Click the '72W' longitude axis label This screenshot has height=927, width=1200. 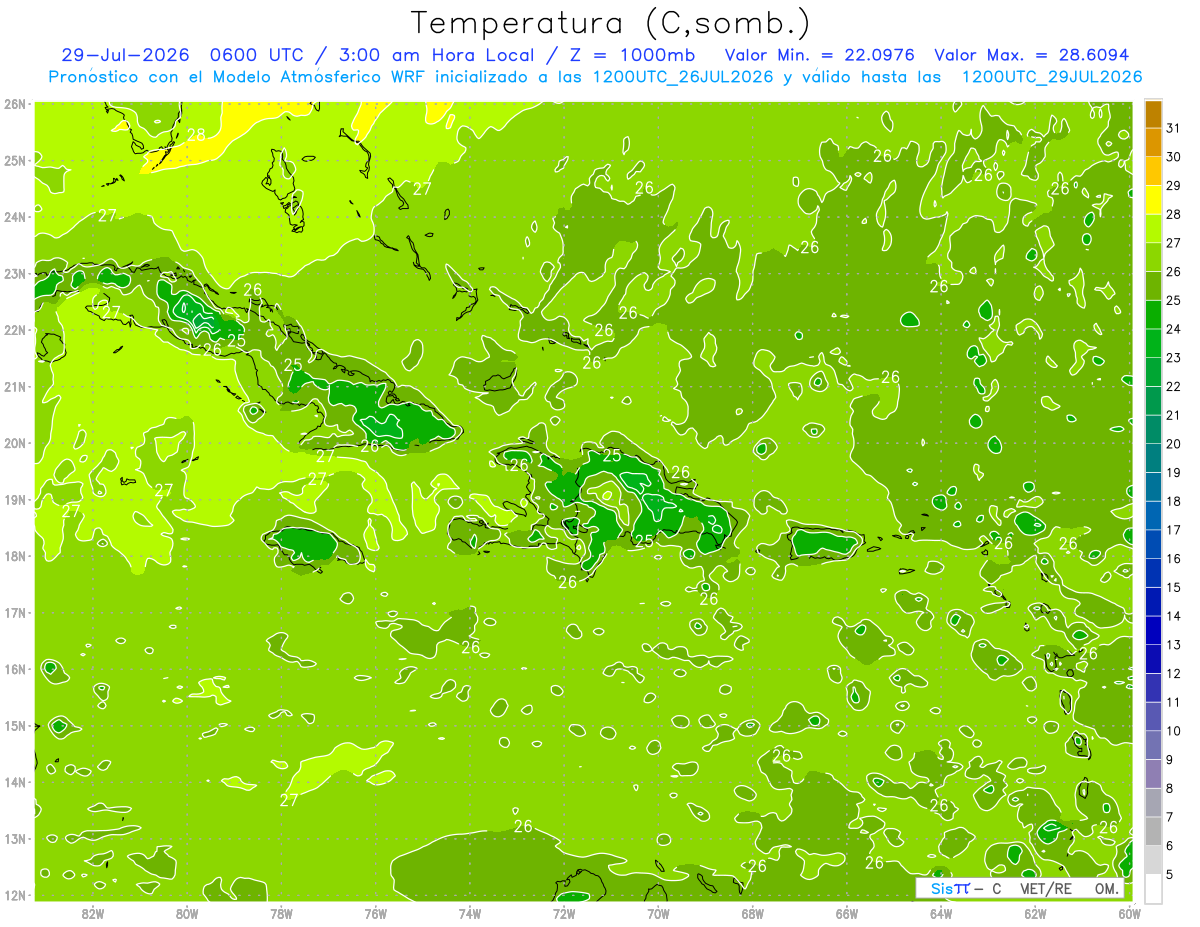pos(564,913)
